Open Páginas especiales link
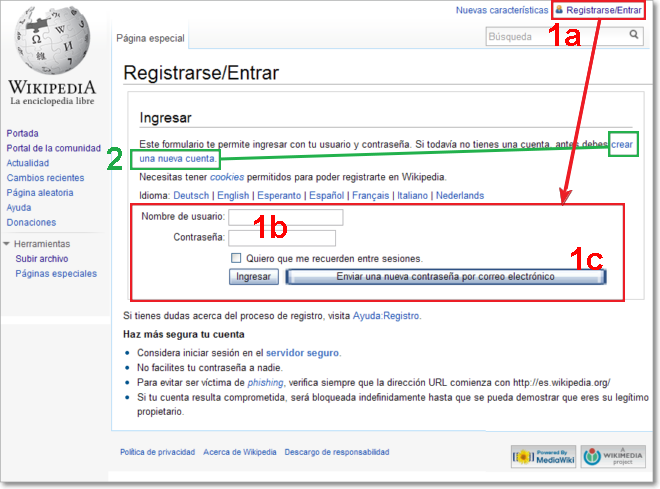Viewport: 660px width, 489px height. click(x=56, y=274)
